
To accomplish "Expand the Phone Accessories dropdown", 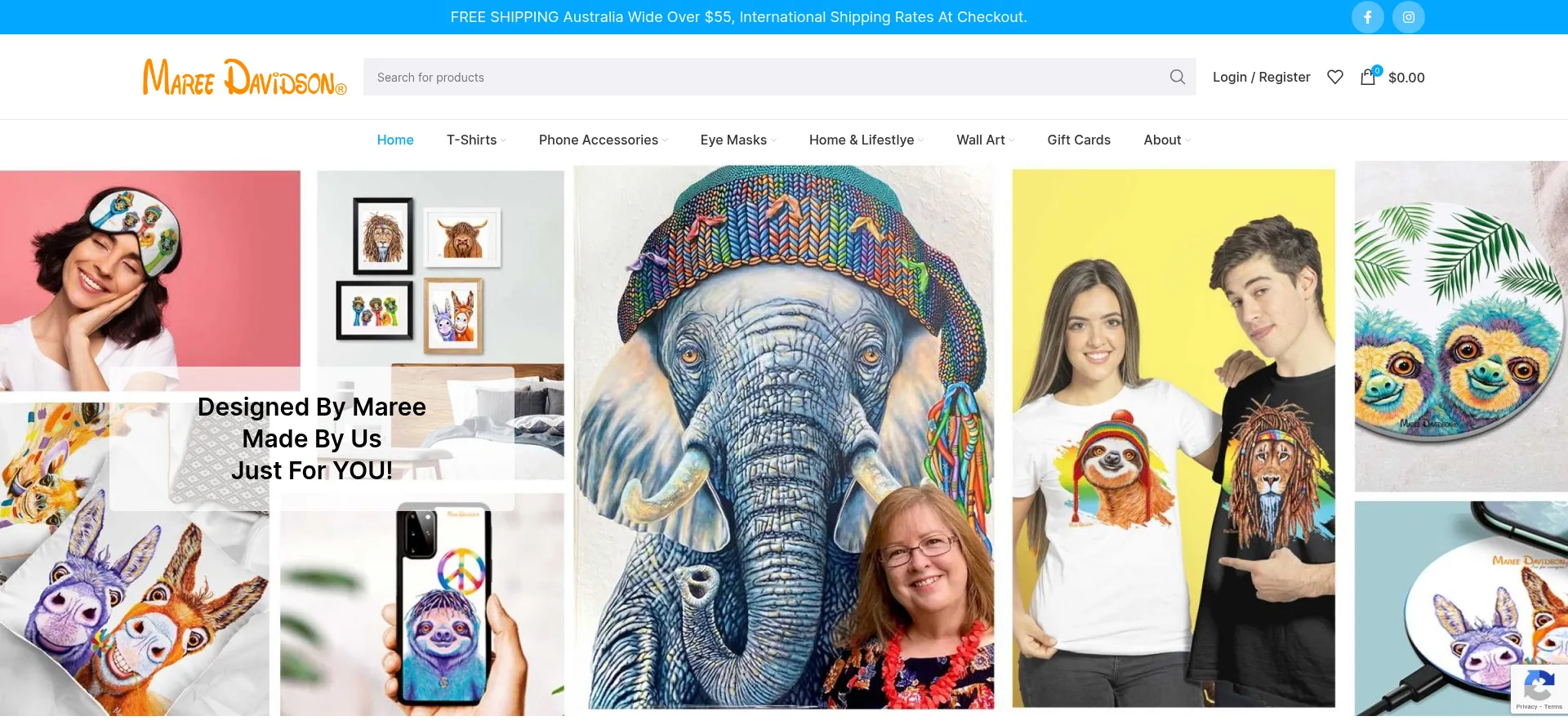I will click(x=603, y=140).
